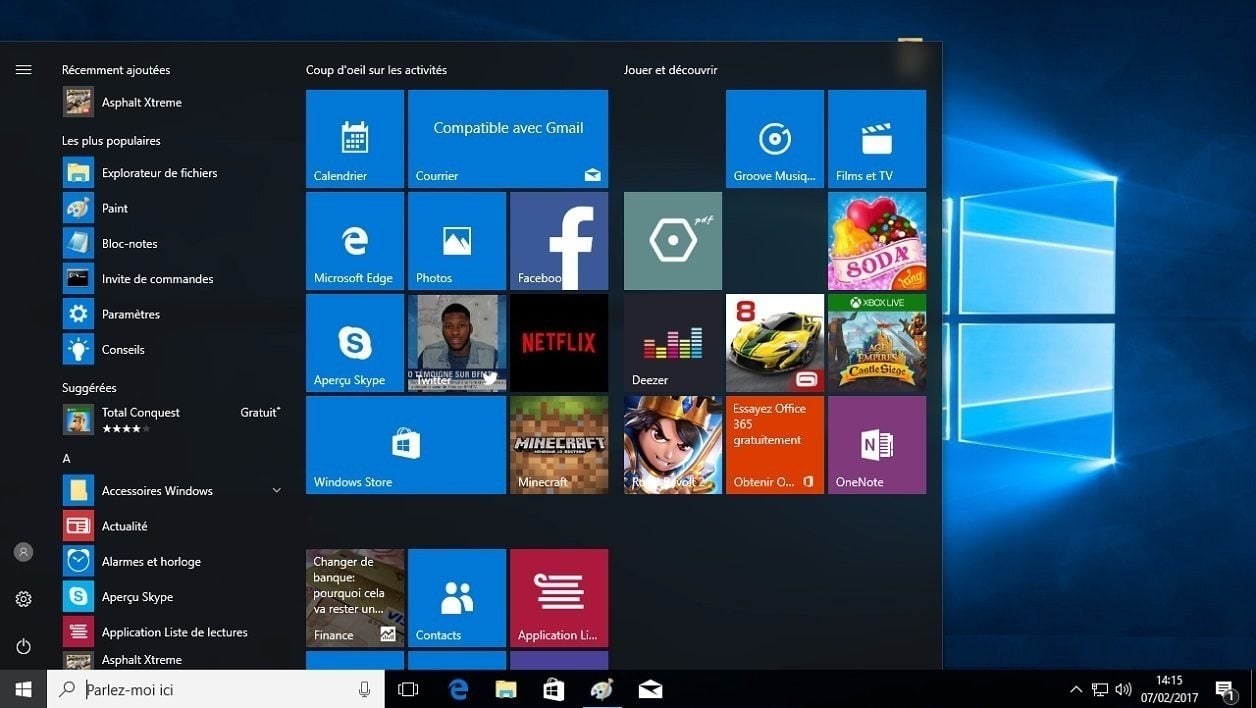Viewport: 1256px width, 708px height.
Task: Open Settings gear in Start left rail
Action: pos(23,599)
